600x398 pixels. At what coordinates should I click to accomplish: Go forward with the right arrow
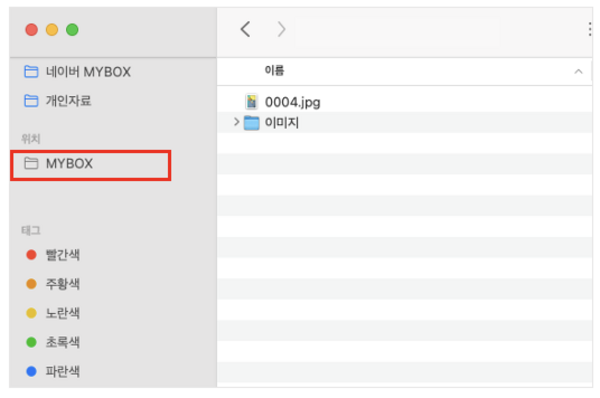(x=281, y=29)
